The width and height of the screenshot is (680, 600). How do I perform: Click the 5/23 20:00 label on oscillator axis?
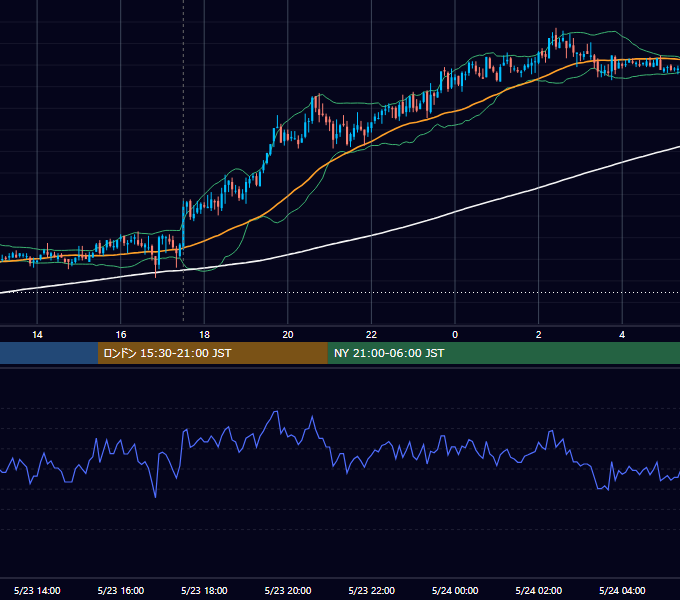click(288, 590)
